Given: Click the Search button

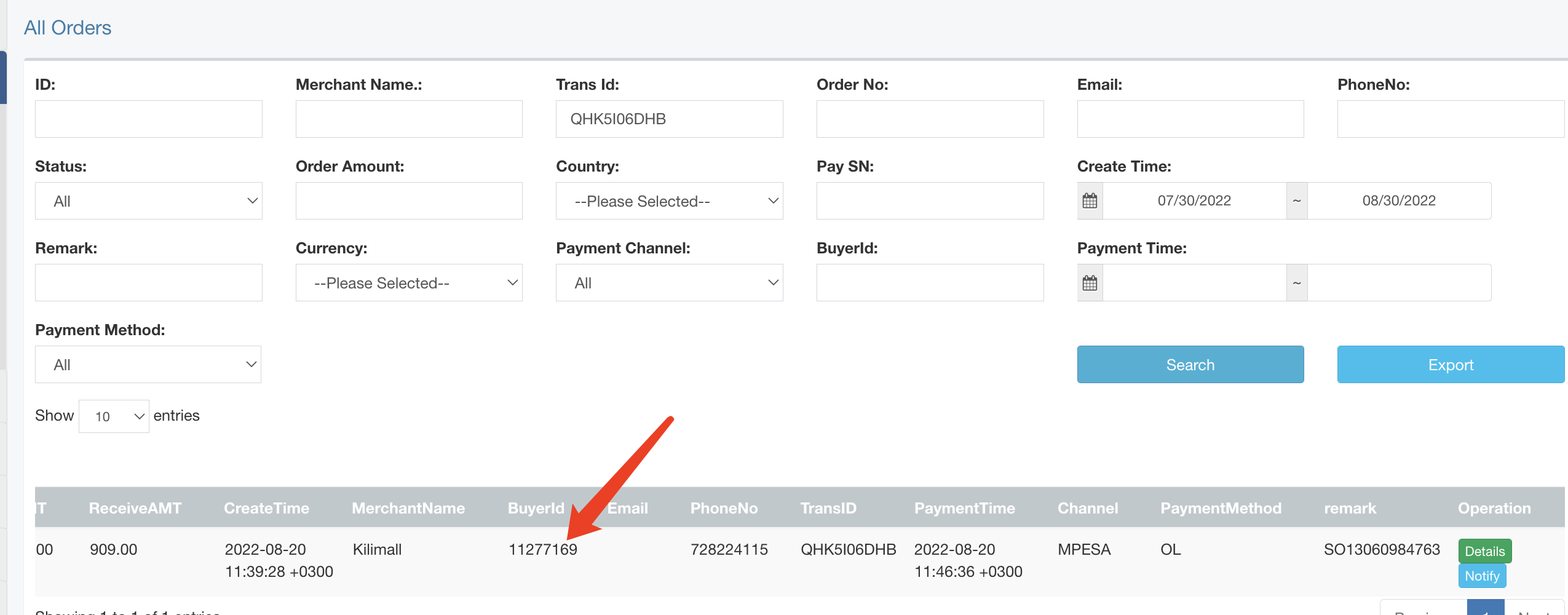Looking at the screenshot, I should coord(1190,364).
